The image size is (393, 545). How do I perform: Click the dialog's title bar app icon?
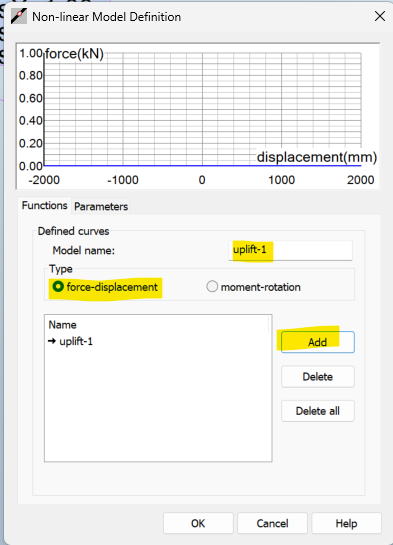click(x=19, y=16)
